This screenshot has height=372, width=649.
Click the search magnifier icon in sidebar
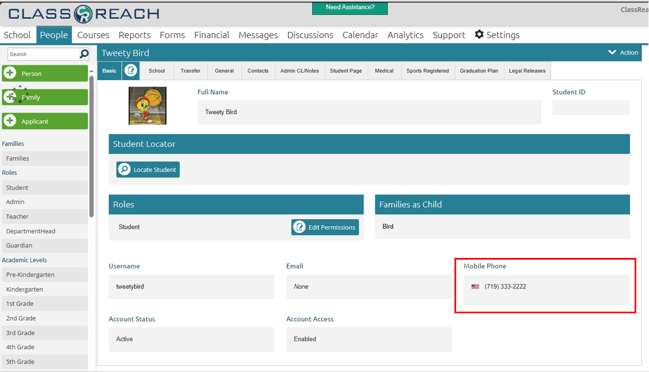pos(84,54)
